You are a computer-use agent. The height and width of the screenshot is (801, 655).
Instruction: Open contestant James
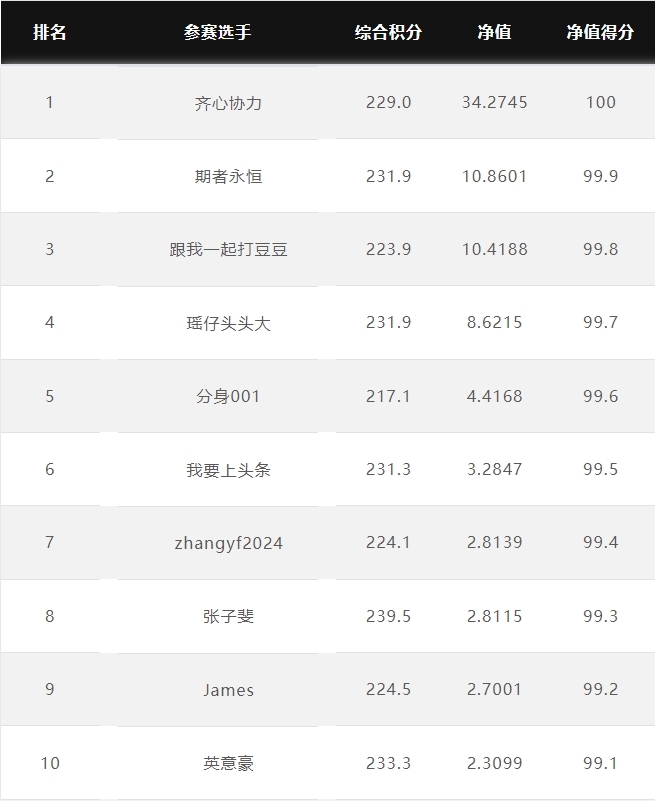(228, 690)
